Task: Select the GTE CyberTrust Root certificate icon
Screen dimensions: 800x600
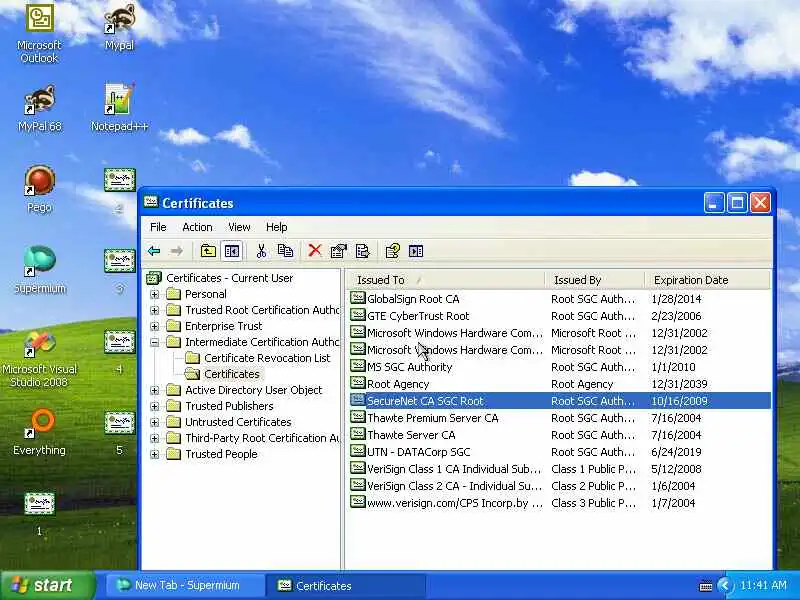Action: 358,315
